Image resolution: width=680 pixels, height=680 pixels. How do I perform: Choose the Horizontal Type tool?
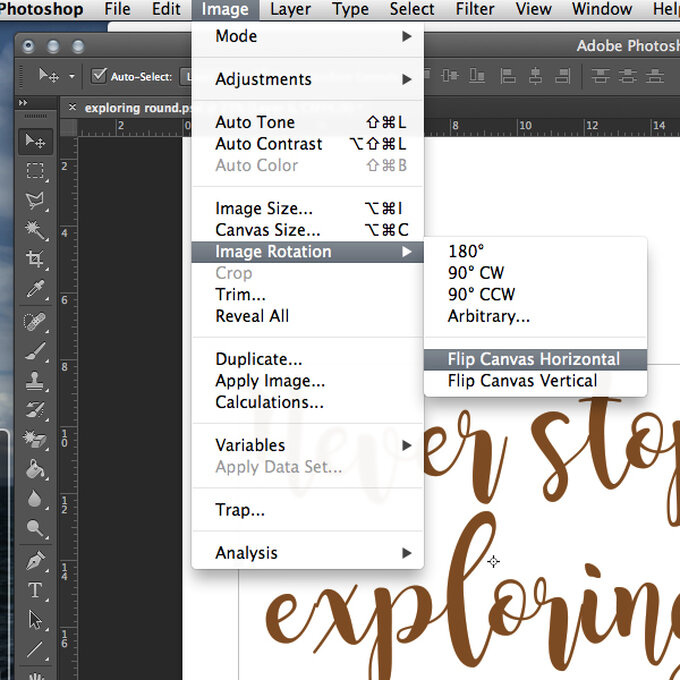[x=36, y=590]
